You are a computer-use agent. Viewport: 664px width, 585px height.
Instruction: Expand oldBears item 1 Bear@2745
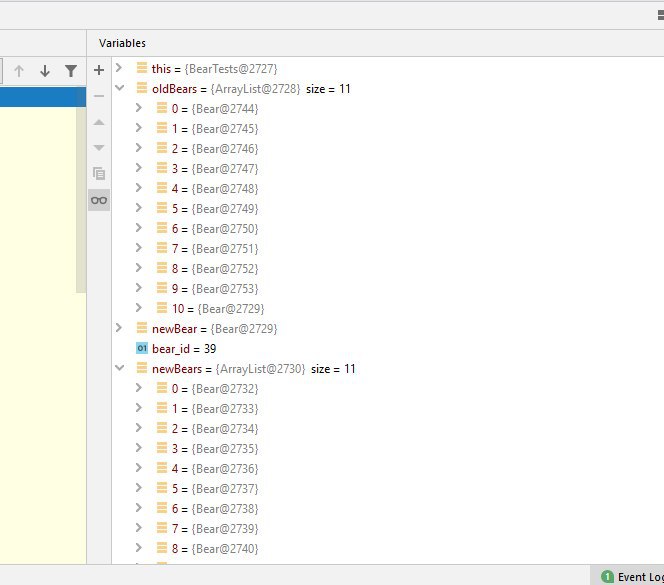[x=138, y=128]
